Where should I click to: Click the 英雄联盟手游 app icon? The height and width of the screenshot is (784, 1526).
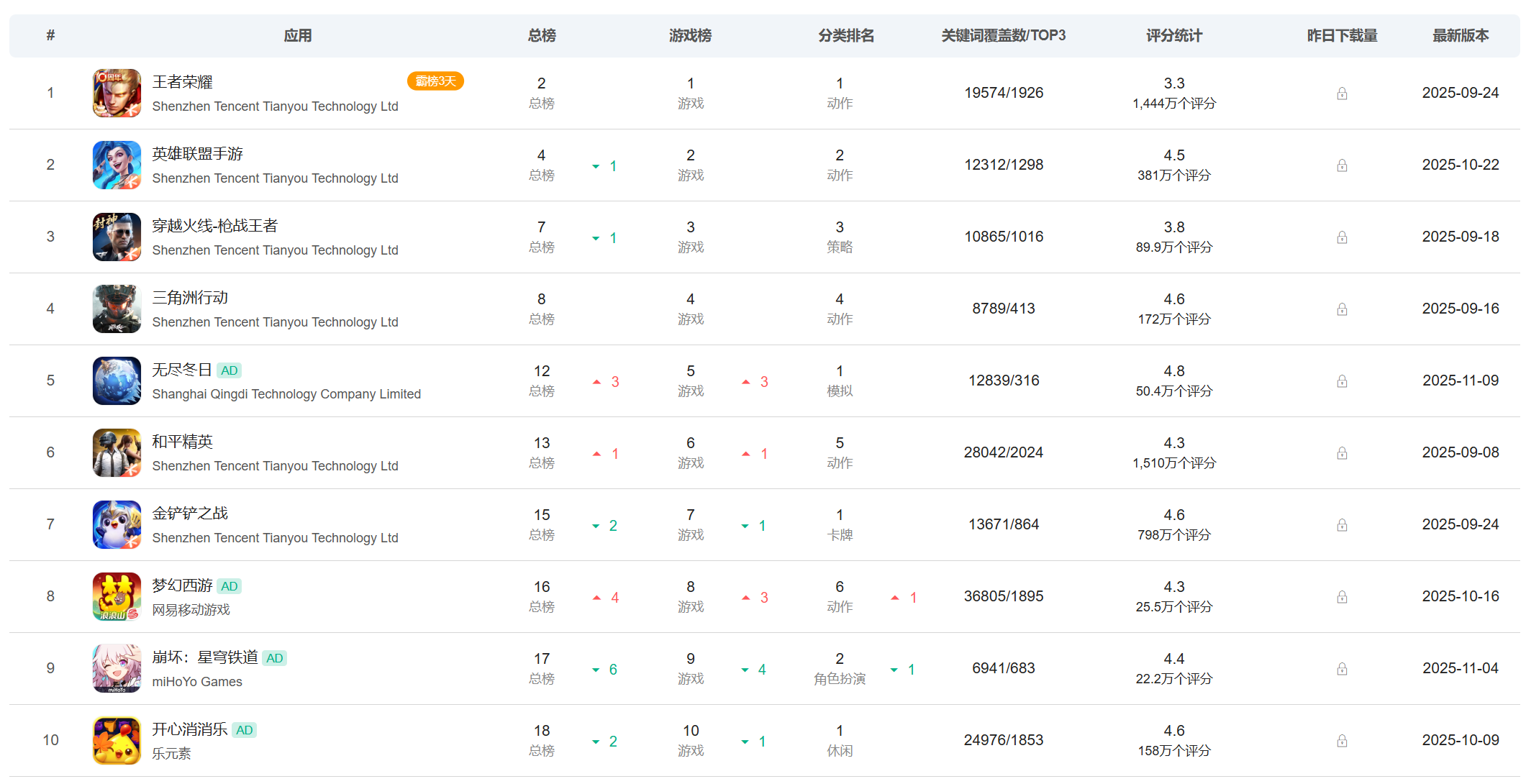pyautogui.click(x=117, y=165)
